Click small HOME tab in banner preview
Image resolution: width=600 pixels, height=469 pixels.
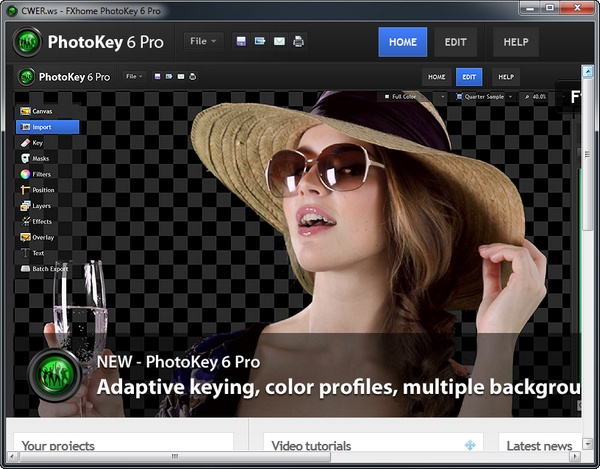tap(437, 77)
